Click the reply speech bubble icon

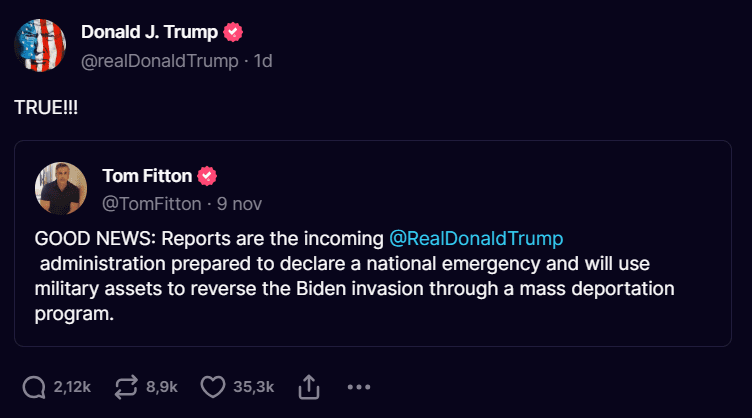[x=33, y=386]
